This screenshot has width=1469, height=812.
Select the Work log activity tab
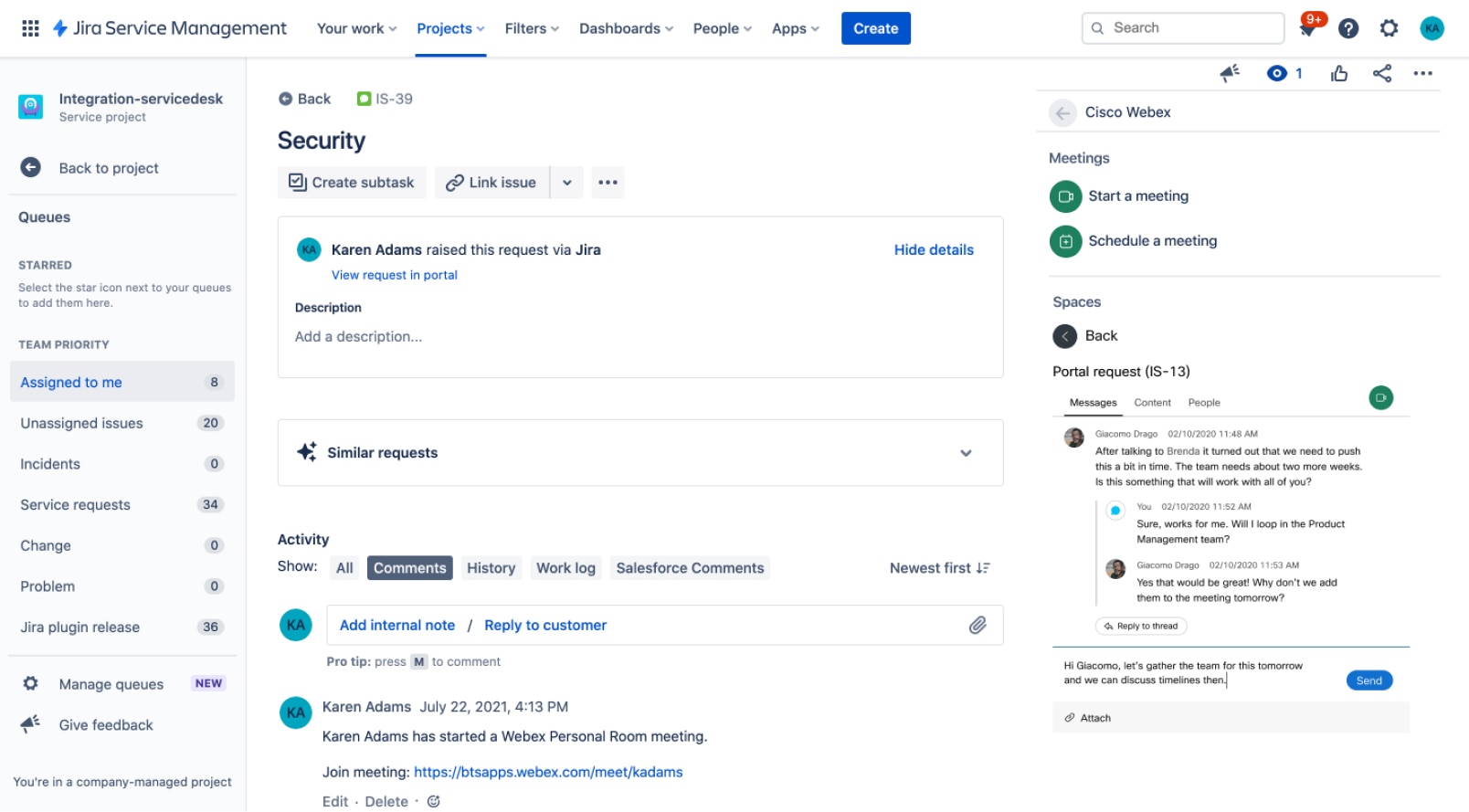pyautogui.click(x=565, y=568)
